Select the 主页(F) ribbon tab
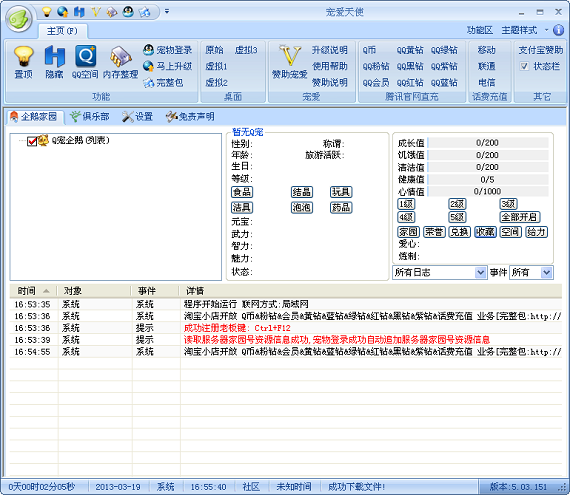The image size is (570, 495). 63,31
